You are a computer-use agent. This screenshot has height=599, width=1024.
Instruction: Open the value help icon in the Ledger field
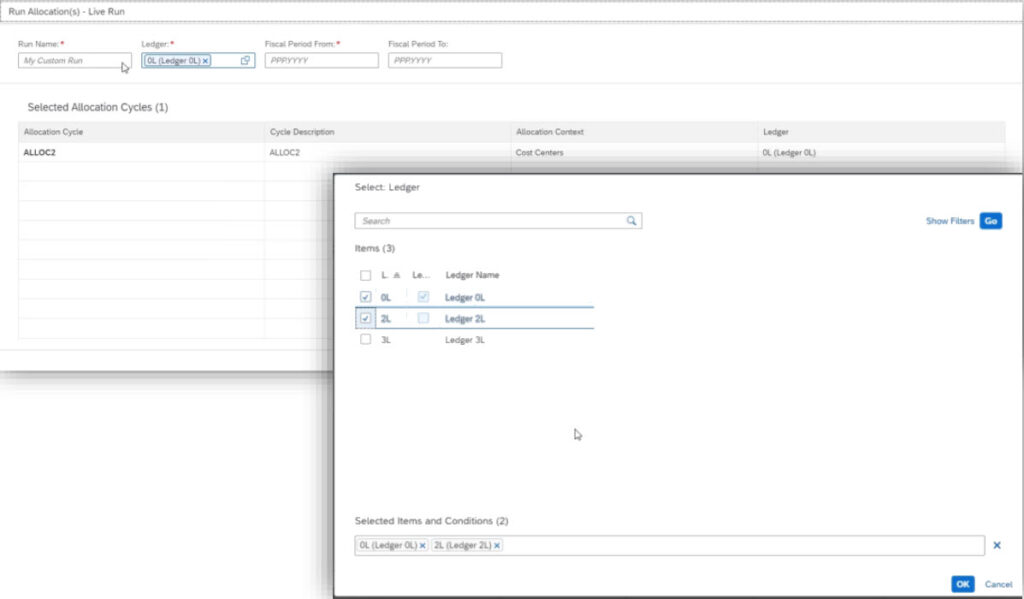click(x=245, y=61)
